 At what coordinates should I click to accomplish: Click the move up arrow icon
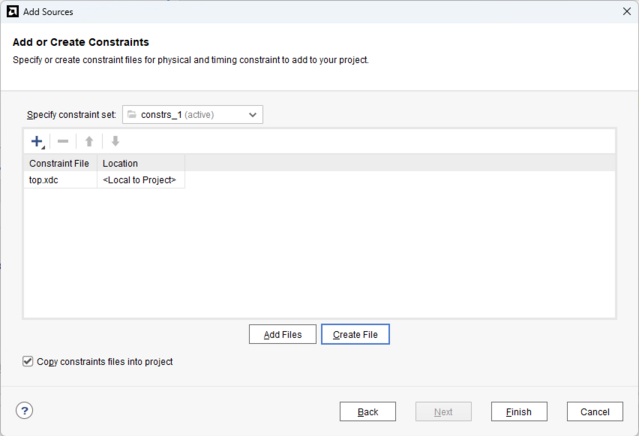pyautogui.click(x=89, y=141)
